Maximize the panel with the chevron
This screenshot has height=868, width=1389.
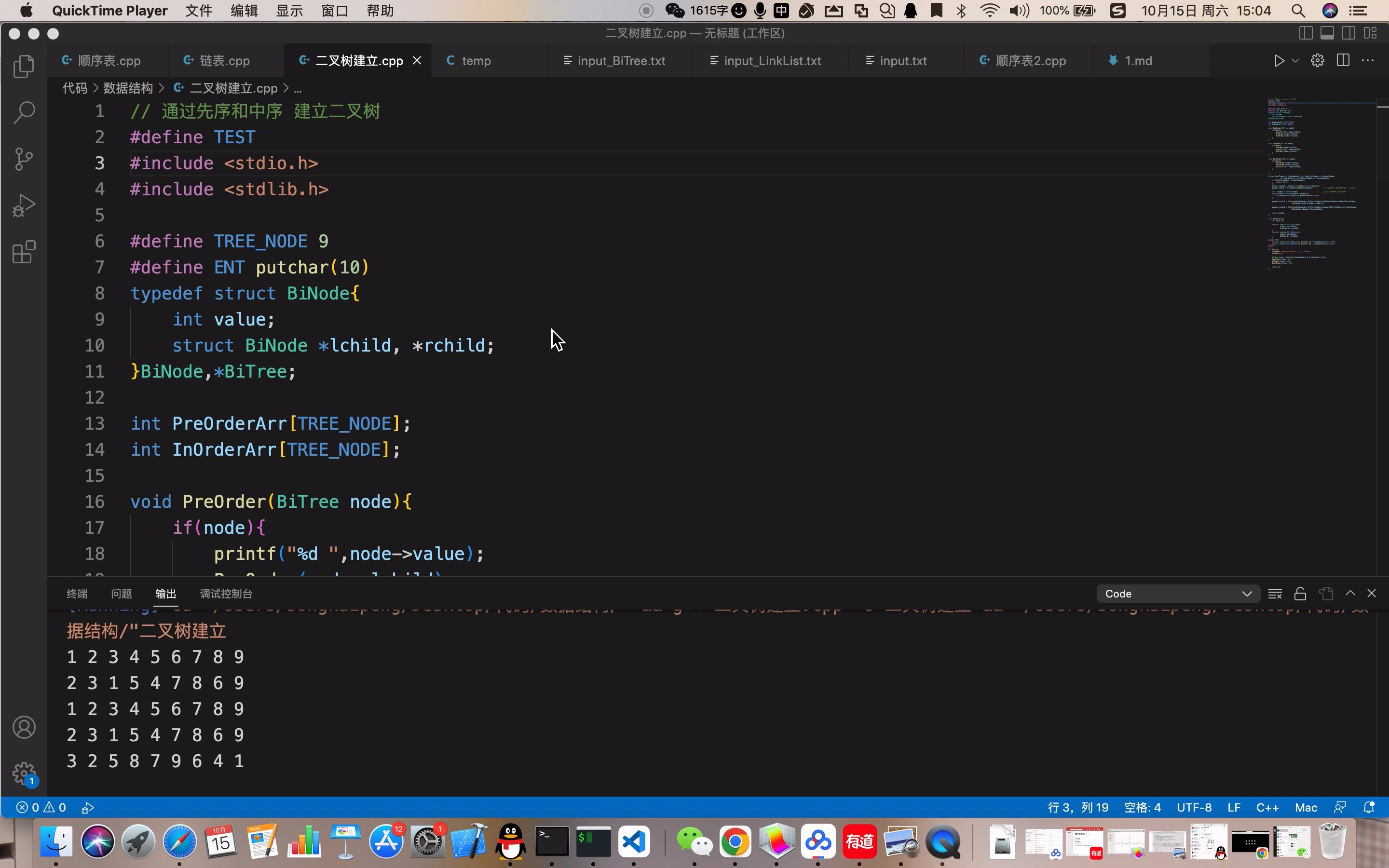pos(1350,593)
